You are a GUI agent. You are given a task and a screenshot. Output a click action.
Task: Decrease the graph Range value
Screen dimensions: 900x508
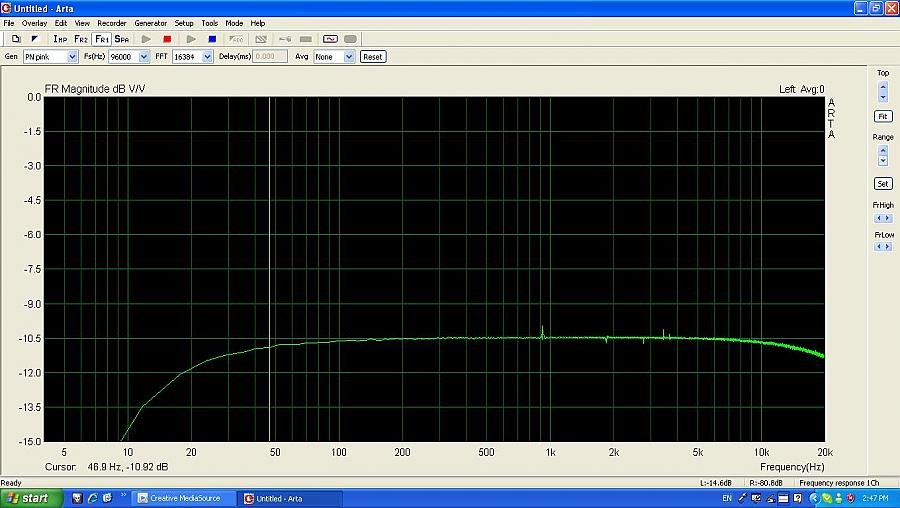pos(883,161)
